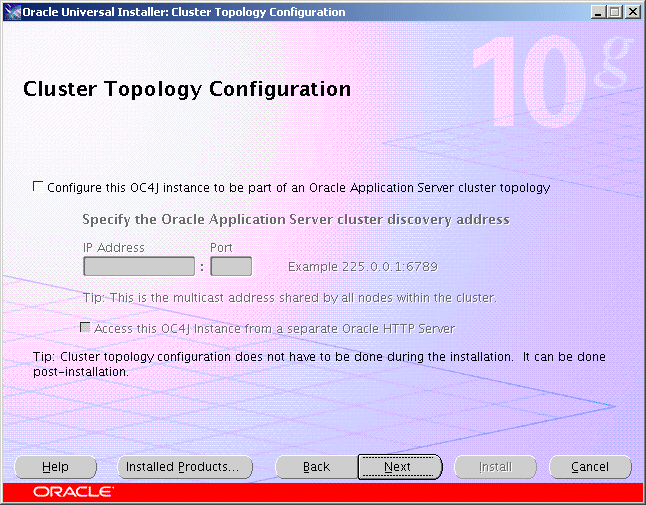The height and width of the screenshot is (505, 646).
Task: Cancel the installation
Action: click(x=590, y=467)
